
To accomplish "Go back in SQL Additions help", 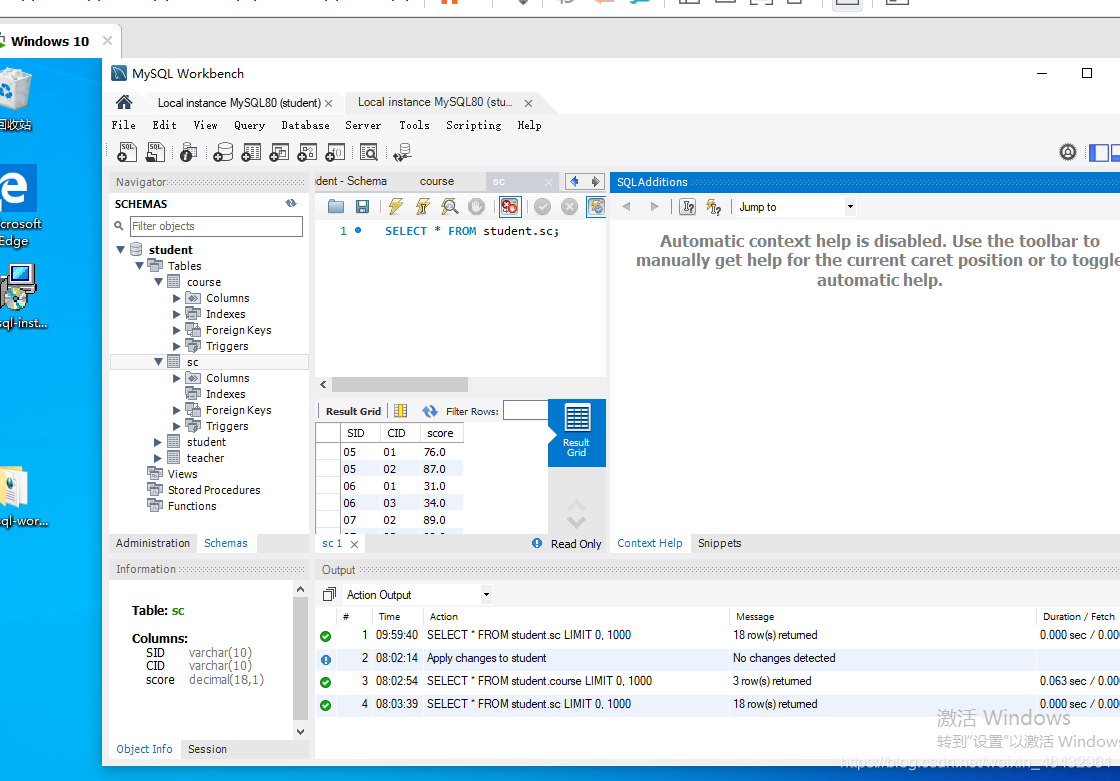I will [626, 207].
